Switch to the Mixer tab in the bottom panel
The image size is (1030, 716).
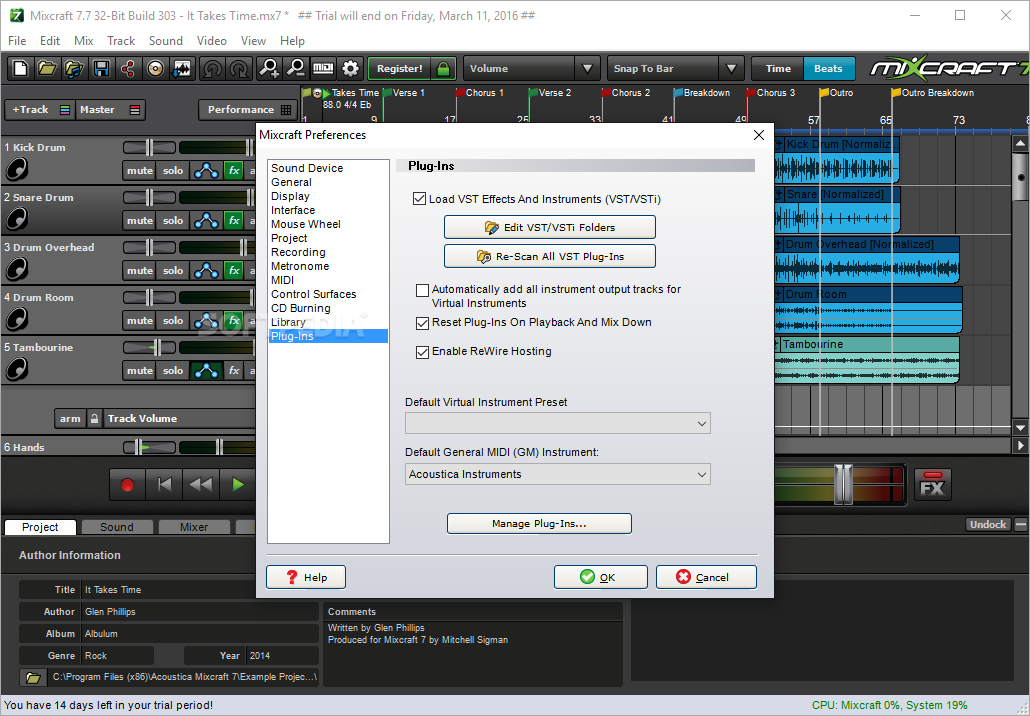pyautogui.click(x=194, y=527)
